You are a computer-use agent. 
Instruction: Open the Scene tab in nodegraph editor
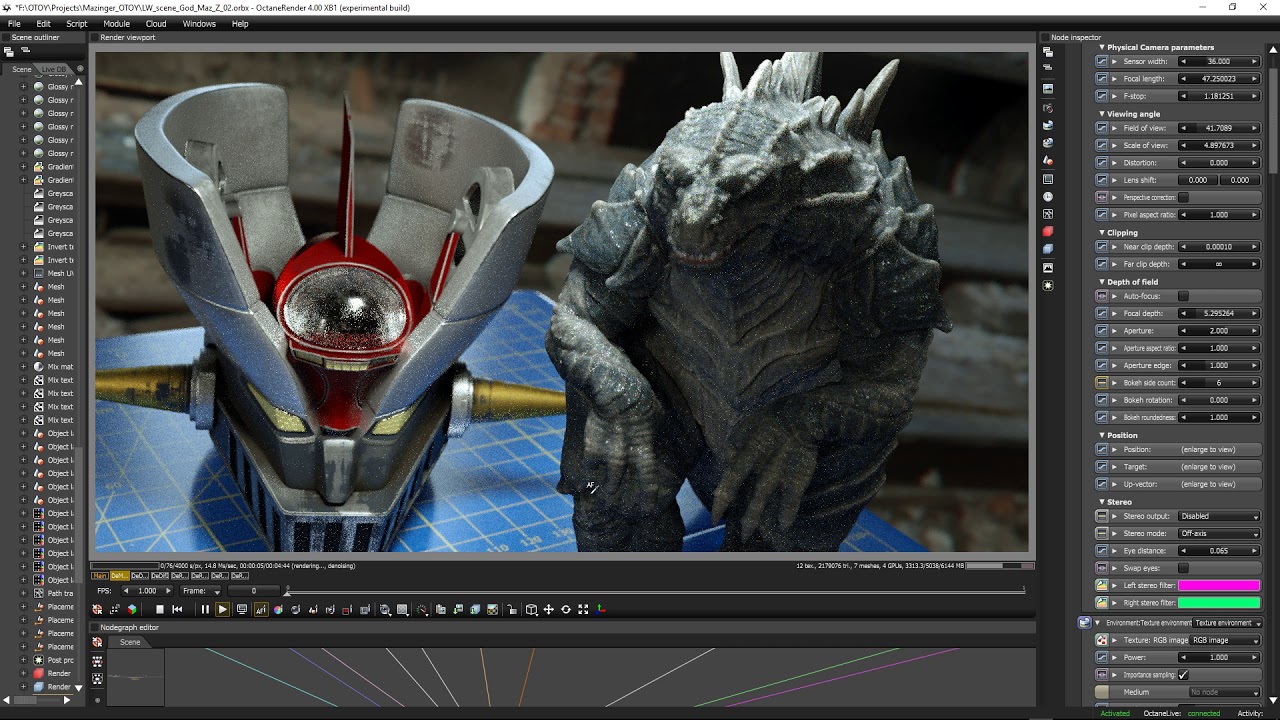click(130, 642)
